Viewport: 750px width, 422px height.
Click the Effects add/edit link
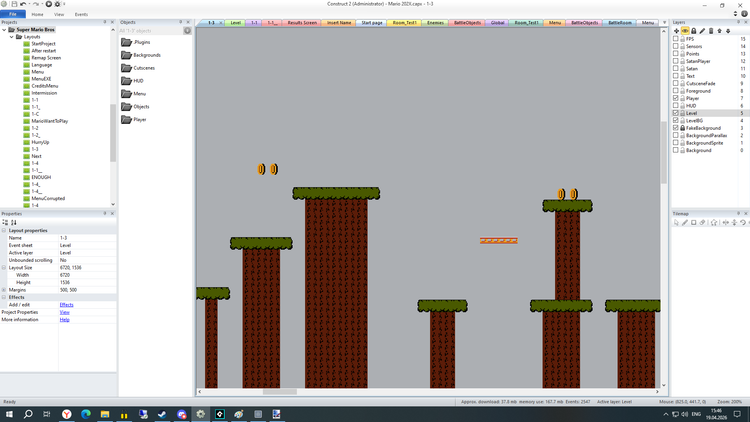pyautogui.click(x=66, y=305)
